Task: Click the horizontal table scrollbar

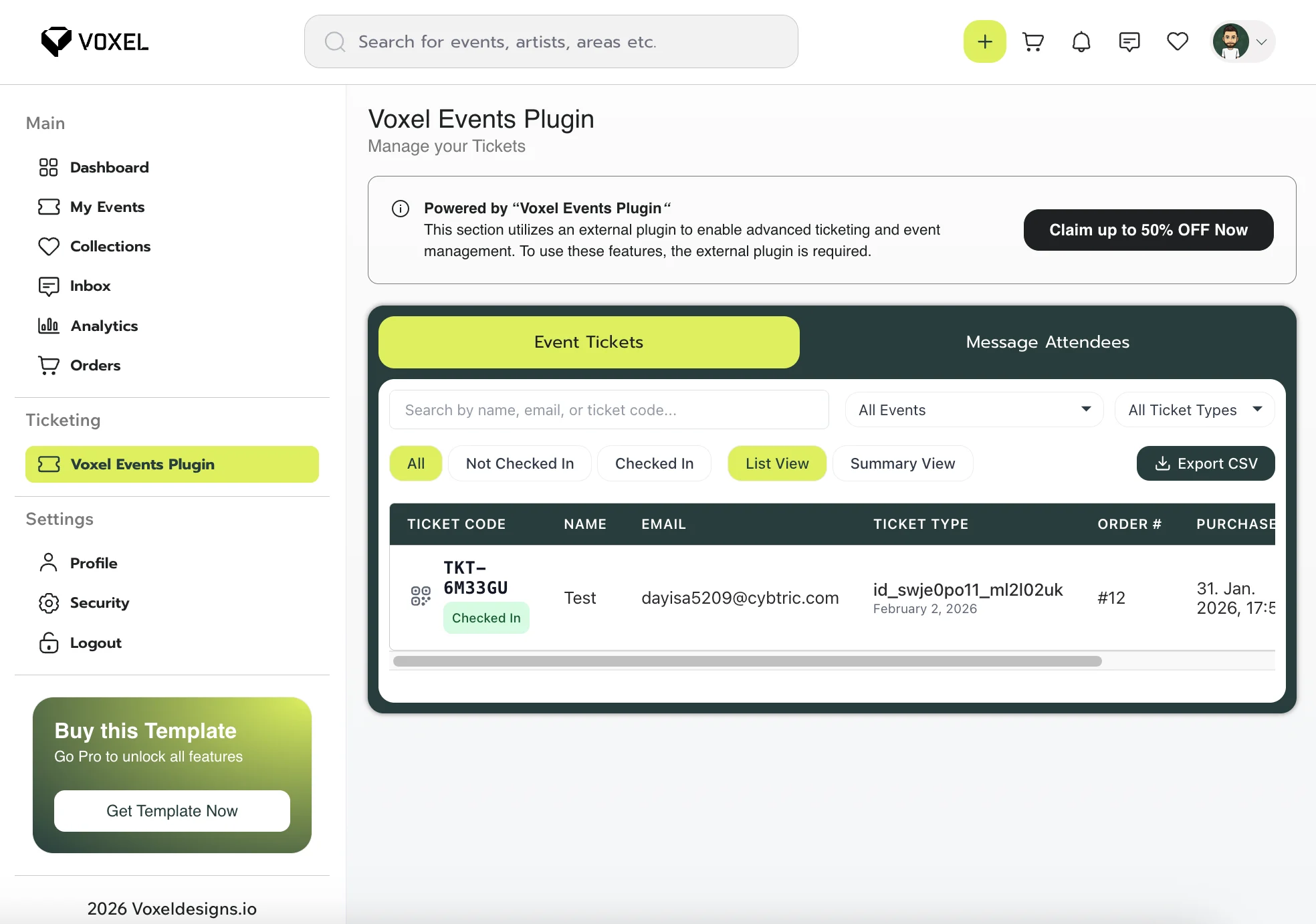Action: (747, 661)
